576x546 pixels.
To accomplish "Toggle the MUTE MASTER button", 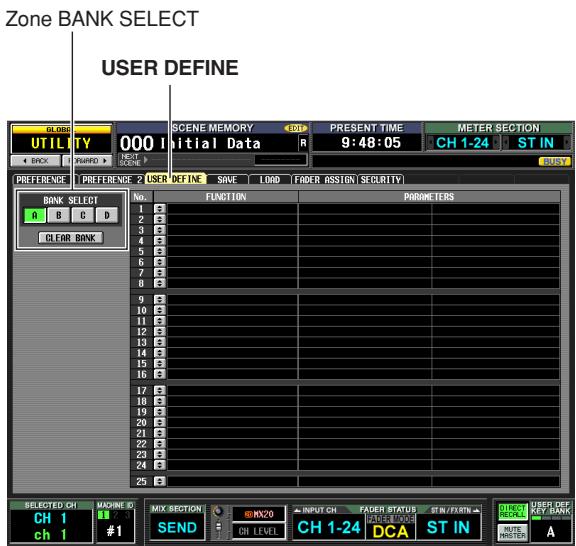I will point(512,532).
